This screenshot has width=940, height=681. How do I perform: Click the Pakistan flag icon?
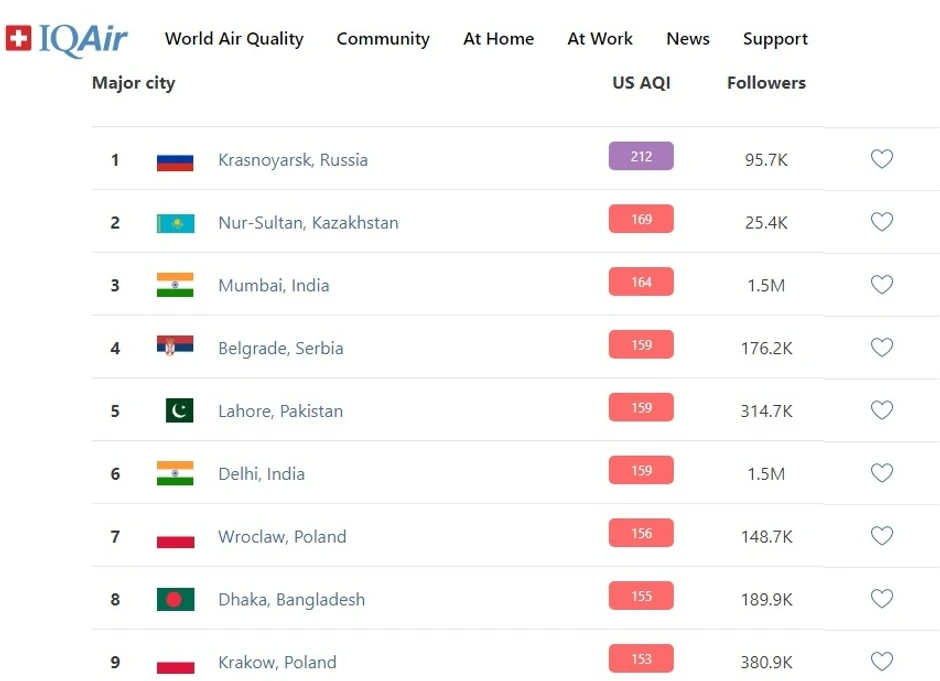pyautogui.click(x=179, y=411)
